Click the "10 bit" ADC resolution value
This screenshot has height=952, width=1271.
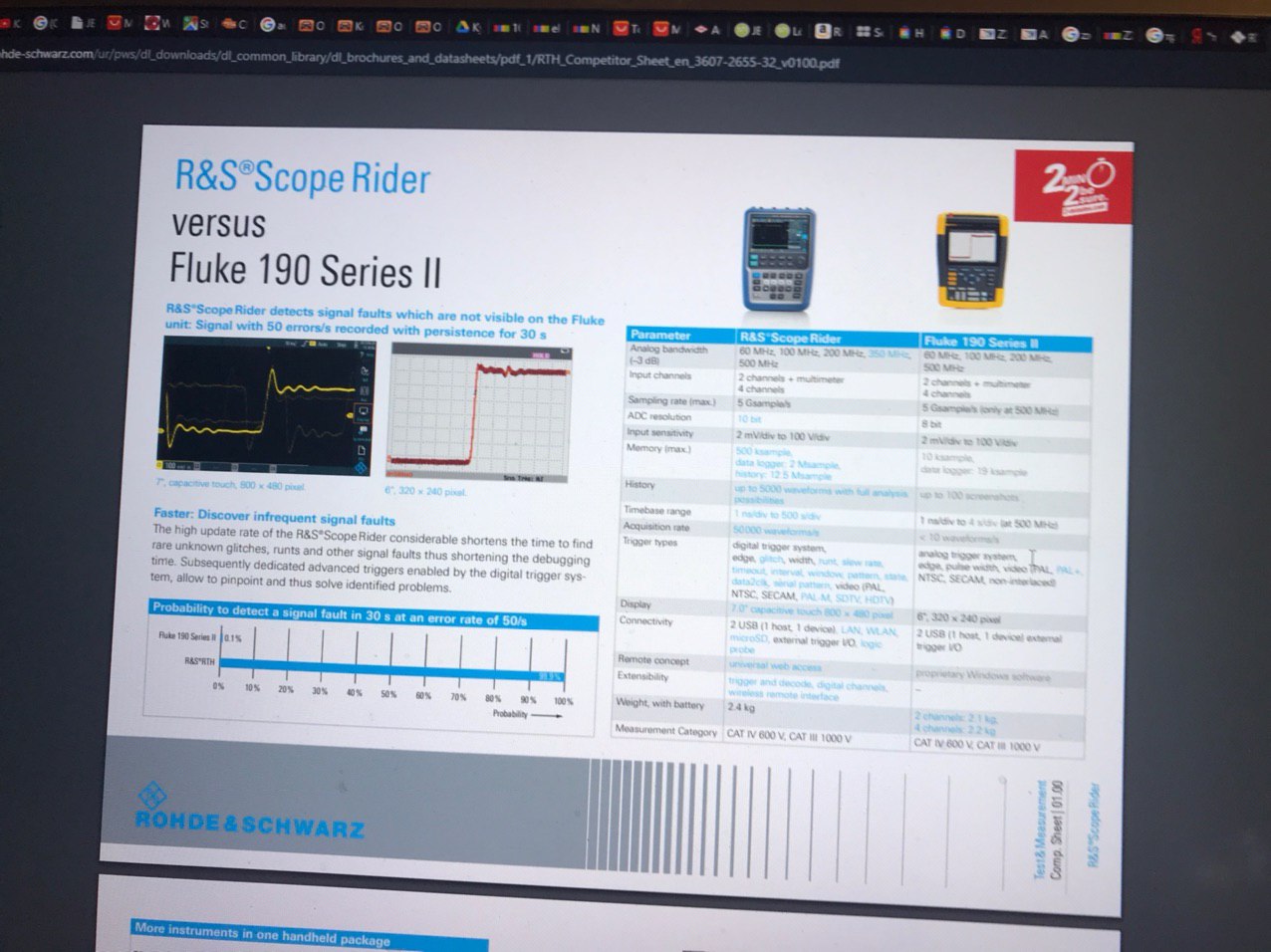749,419
